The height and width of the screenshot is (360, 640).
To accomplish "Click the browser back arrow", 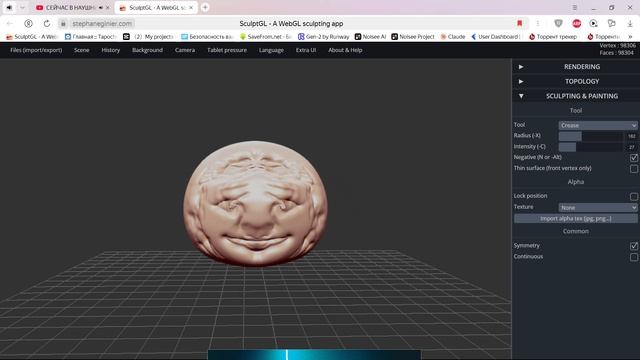I will [9, 23].
